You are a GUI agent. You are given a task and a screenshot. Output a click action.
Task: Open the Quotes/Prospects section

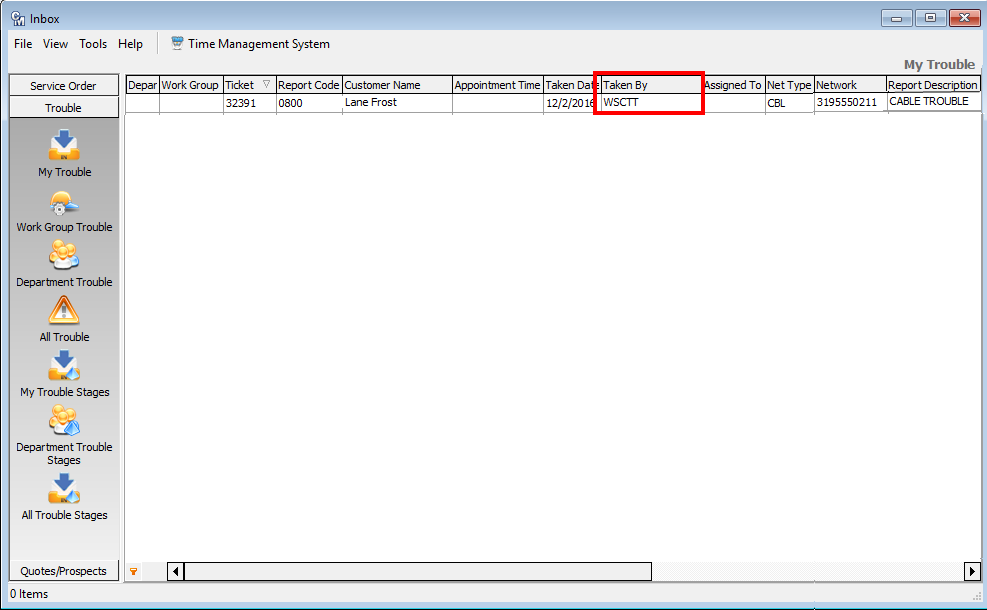click(x=64, y=571)
